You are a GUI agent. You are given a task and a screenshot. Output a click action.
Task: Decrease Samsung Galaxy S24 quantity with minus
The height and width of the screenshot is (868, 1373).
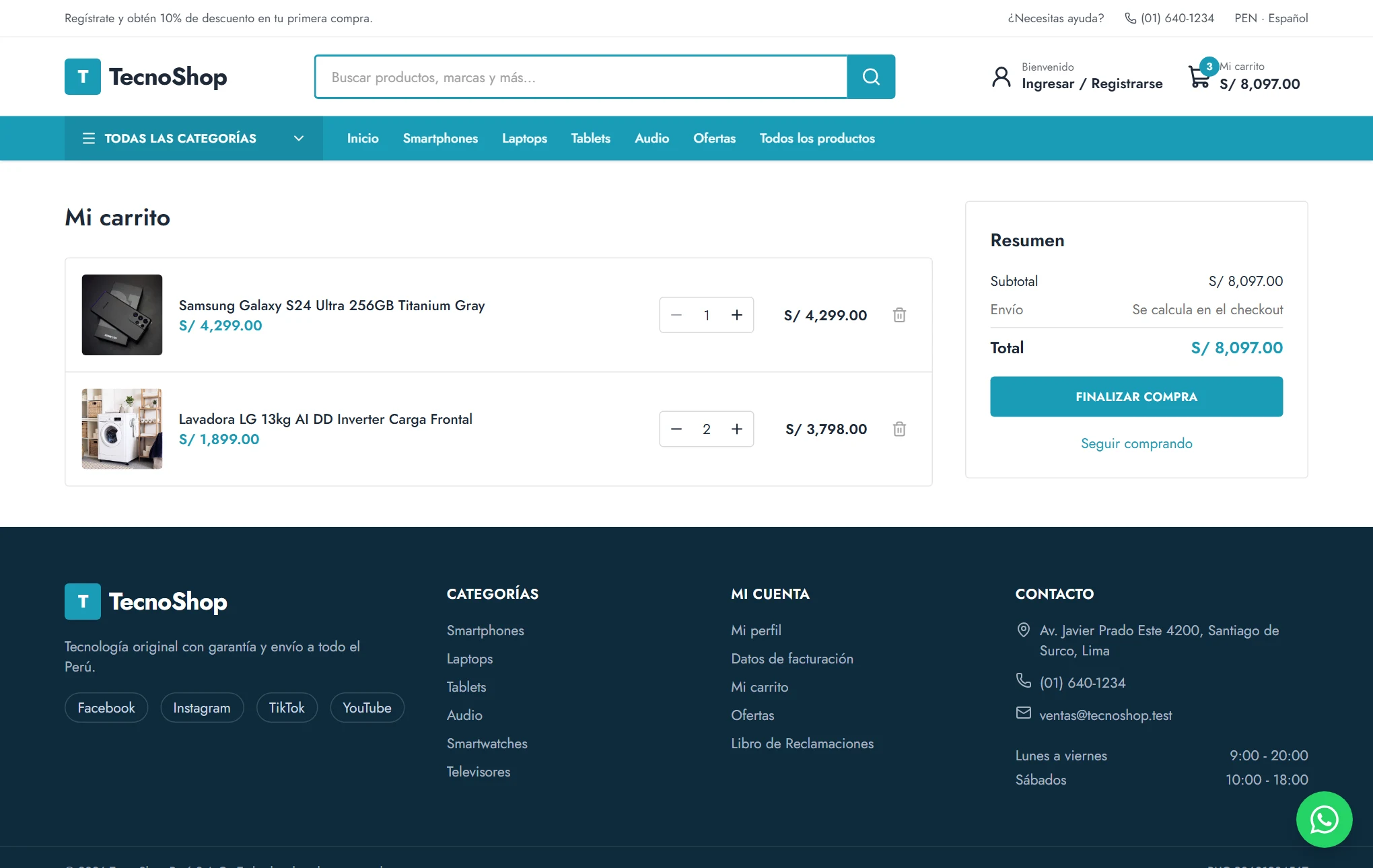coord(676,315)
